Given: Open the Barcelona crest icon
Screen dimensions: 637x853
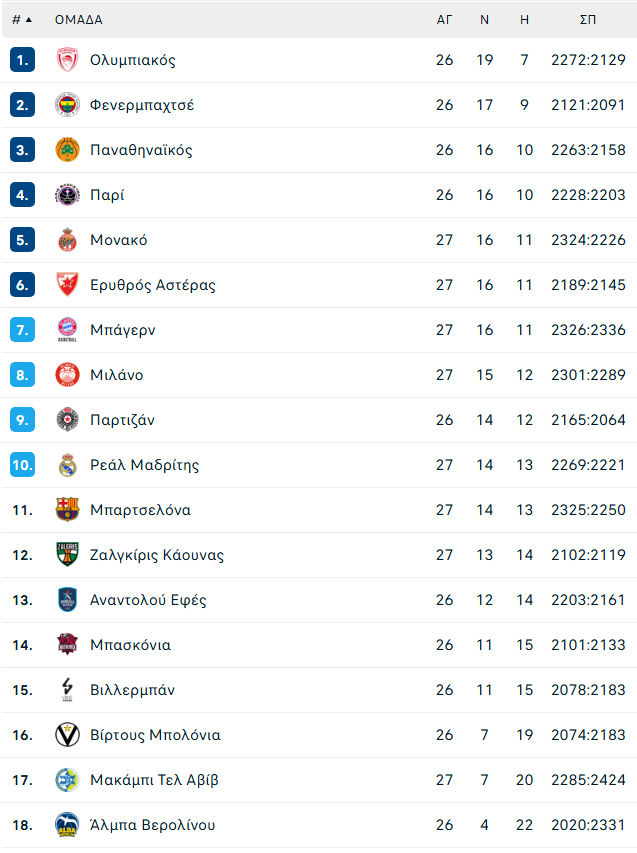Looking at the screenshot, I should (x=67, y=510).
